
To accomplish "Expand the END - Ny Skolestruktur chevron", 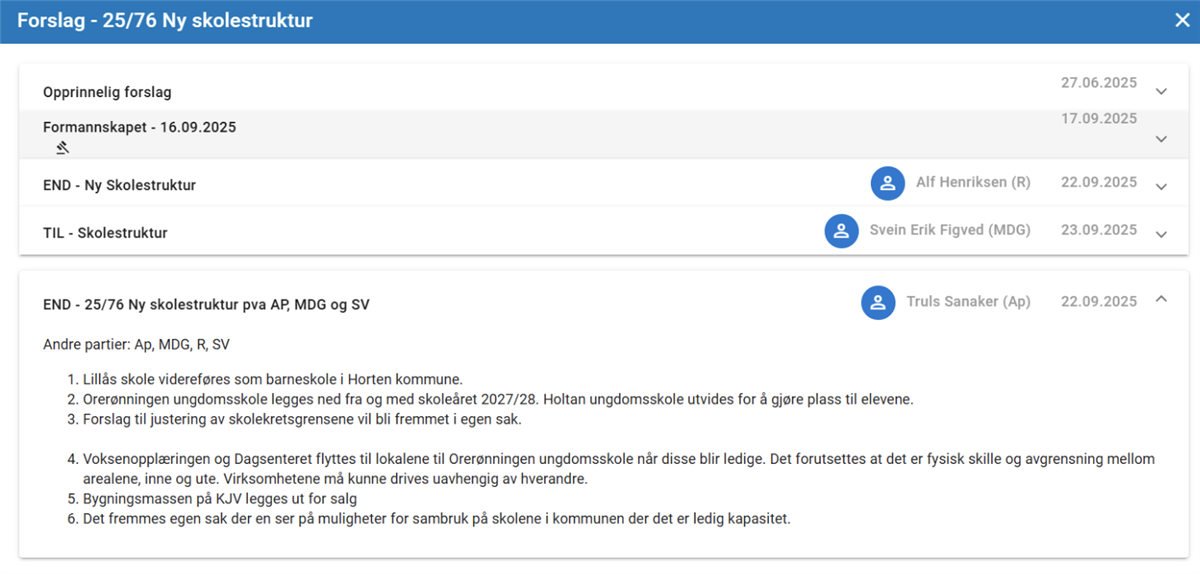I will (x=1161, y=186).
